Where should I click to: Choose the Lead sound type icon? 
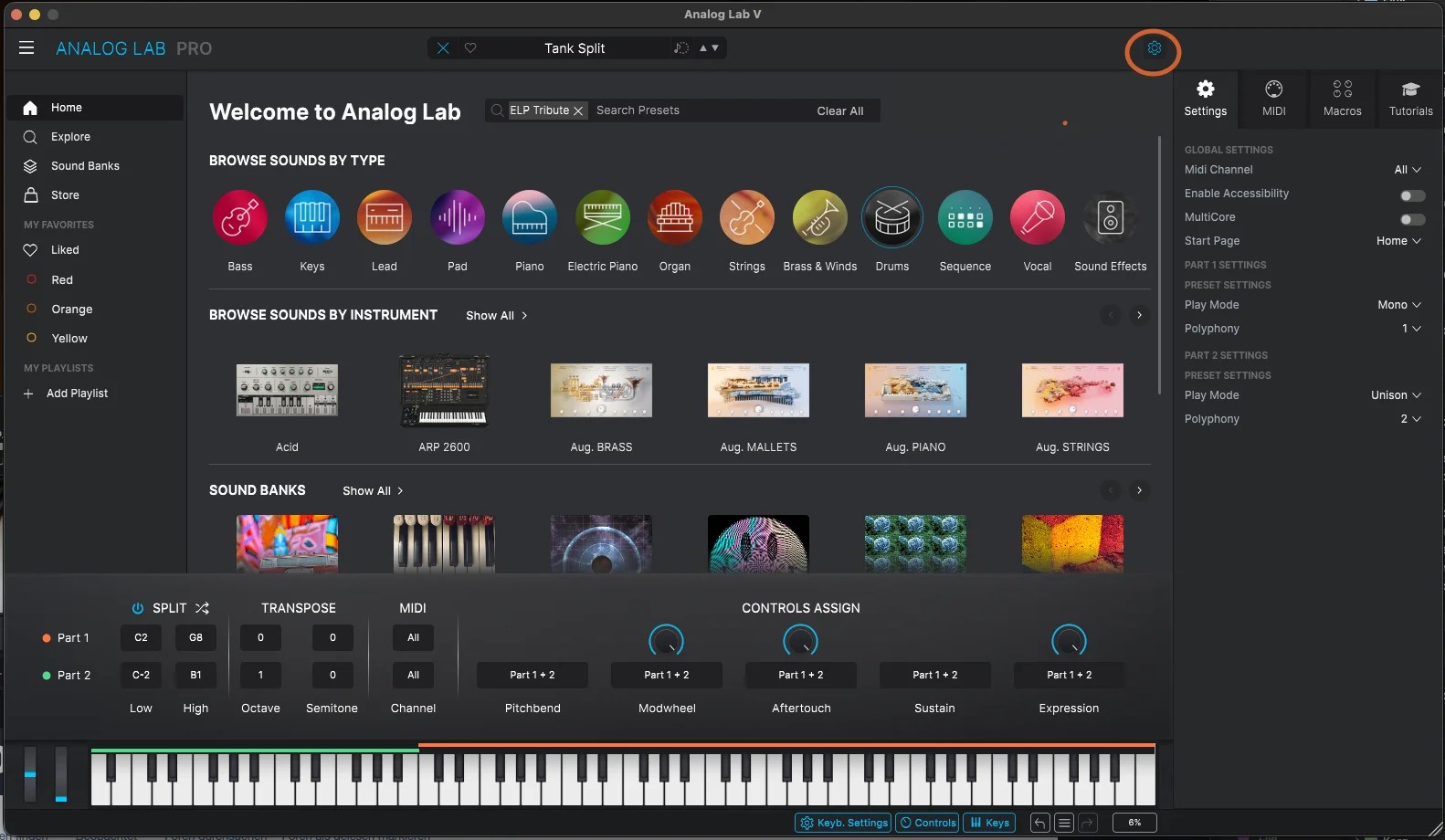coord(385,217)
